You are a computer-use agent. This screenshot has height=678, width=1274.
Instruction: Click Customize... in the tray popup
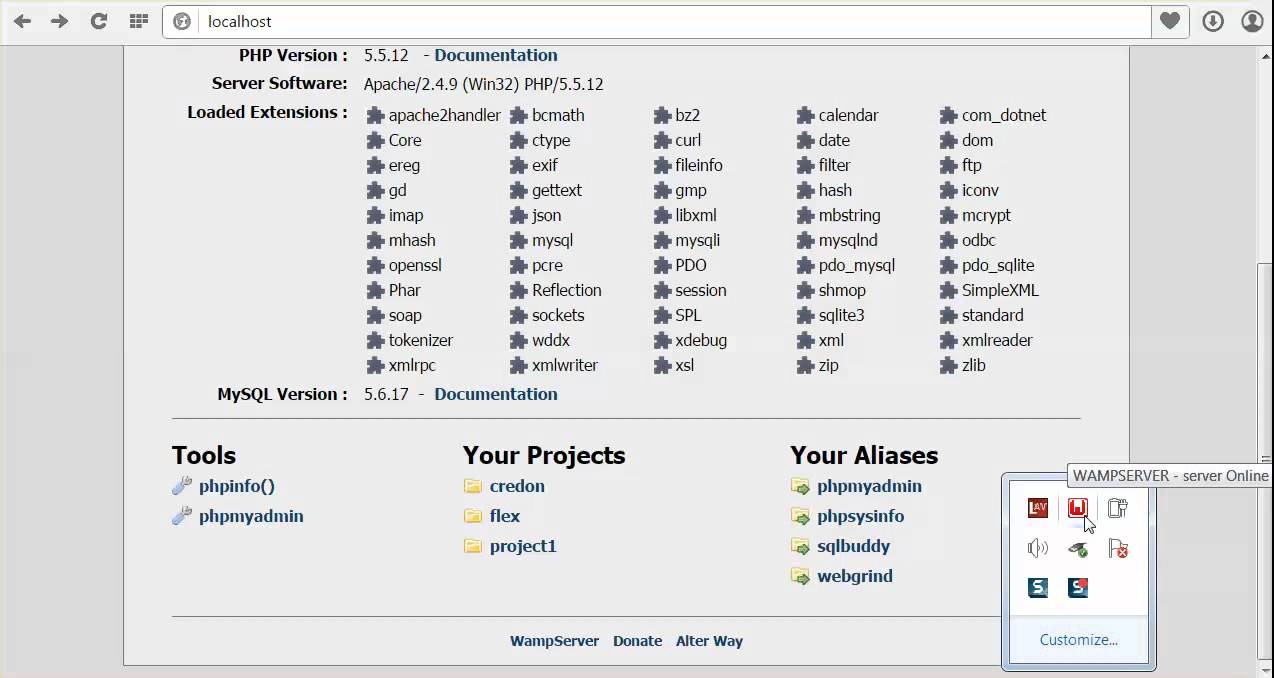[x=1078, y=640]
